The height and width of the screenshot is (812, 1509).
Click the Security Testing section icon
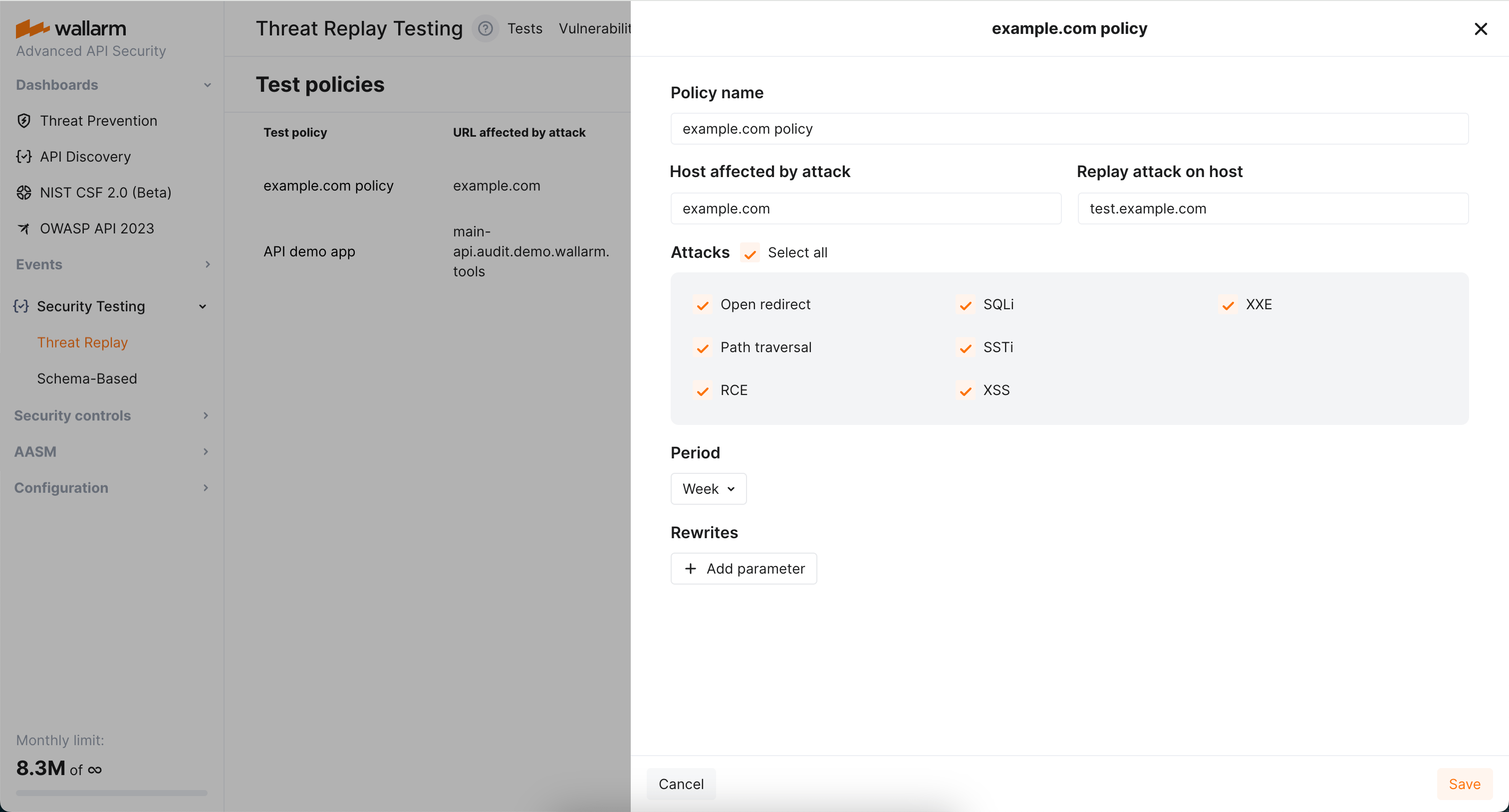pos(21,306)
